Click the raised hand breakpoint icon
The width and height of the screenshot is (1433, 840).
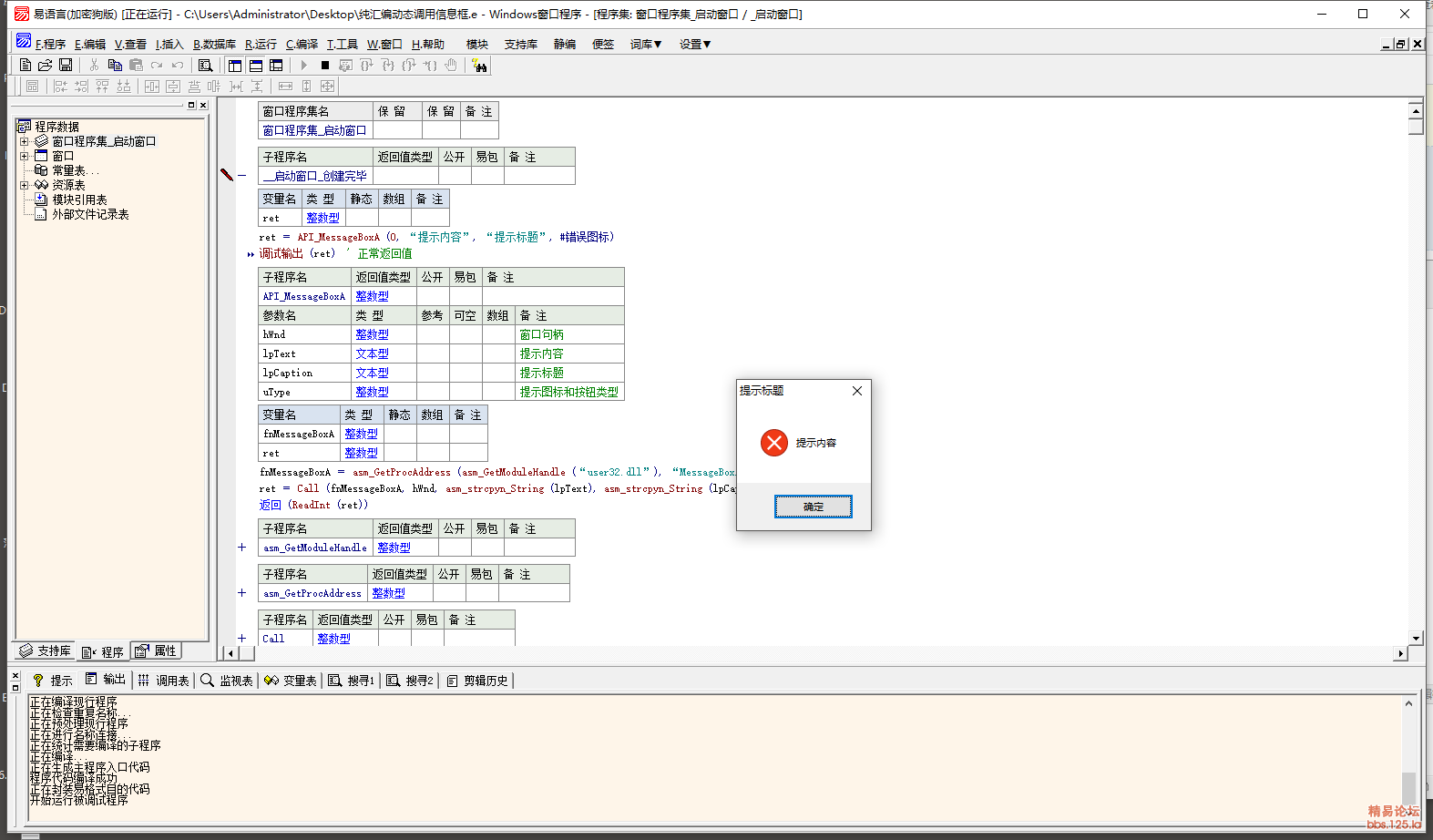click(451, 66)
